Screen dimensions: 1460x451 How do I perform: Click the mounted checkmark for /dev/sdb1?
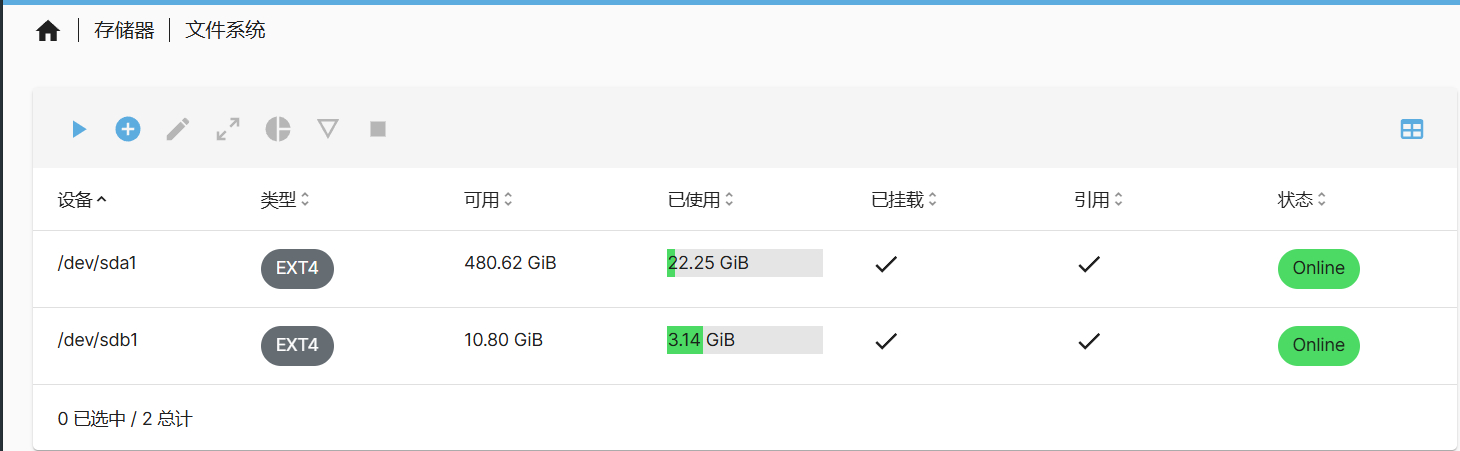(x=886, y=341)
